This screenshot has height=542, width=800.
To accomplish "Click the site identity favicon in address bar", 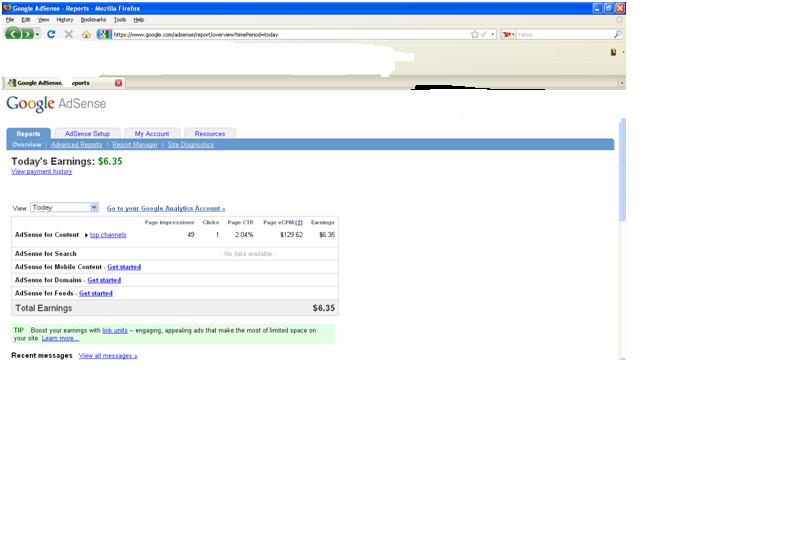I will [x=104, y=34].
